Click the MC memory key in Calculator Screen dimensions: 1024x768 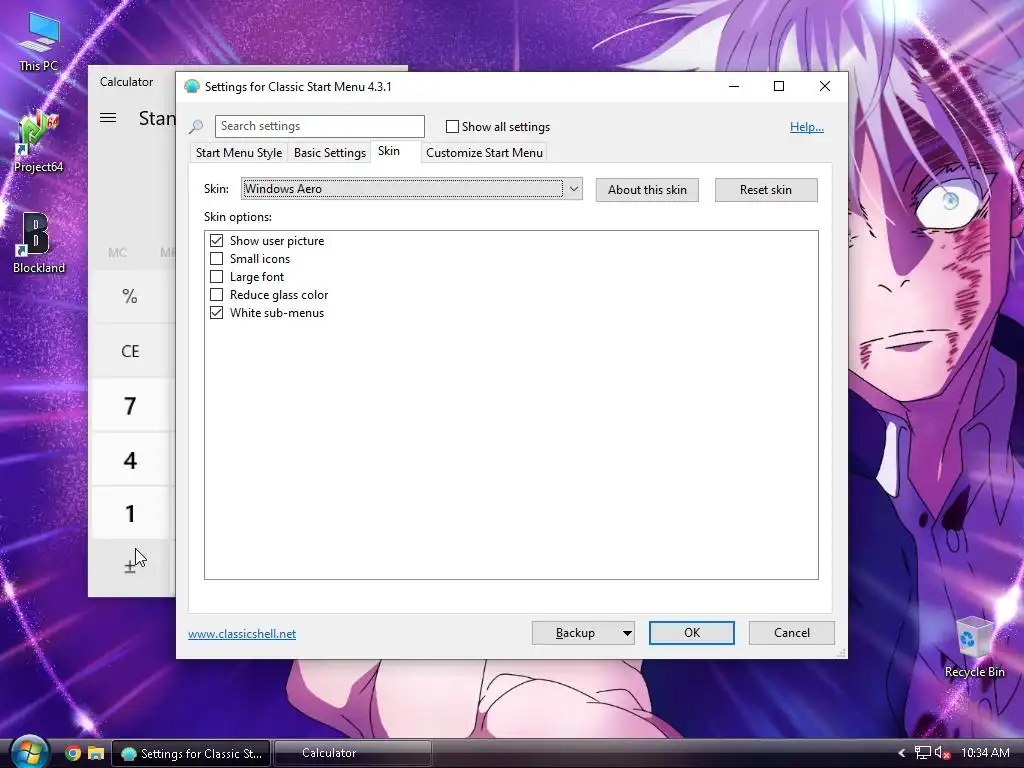coord(118,252)
